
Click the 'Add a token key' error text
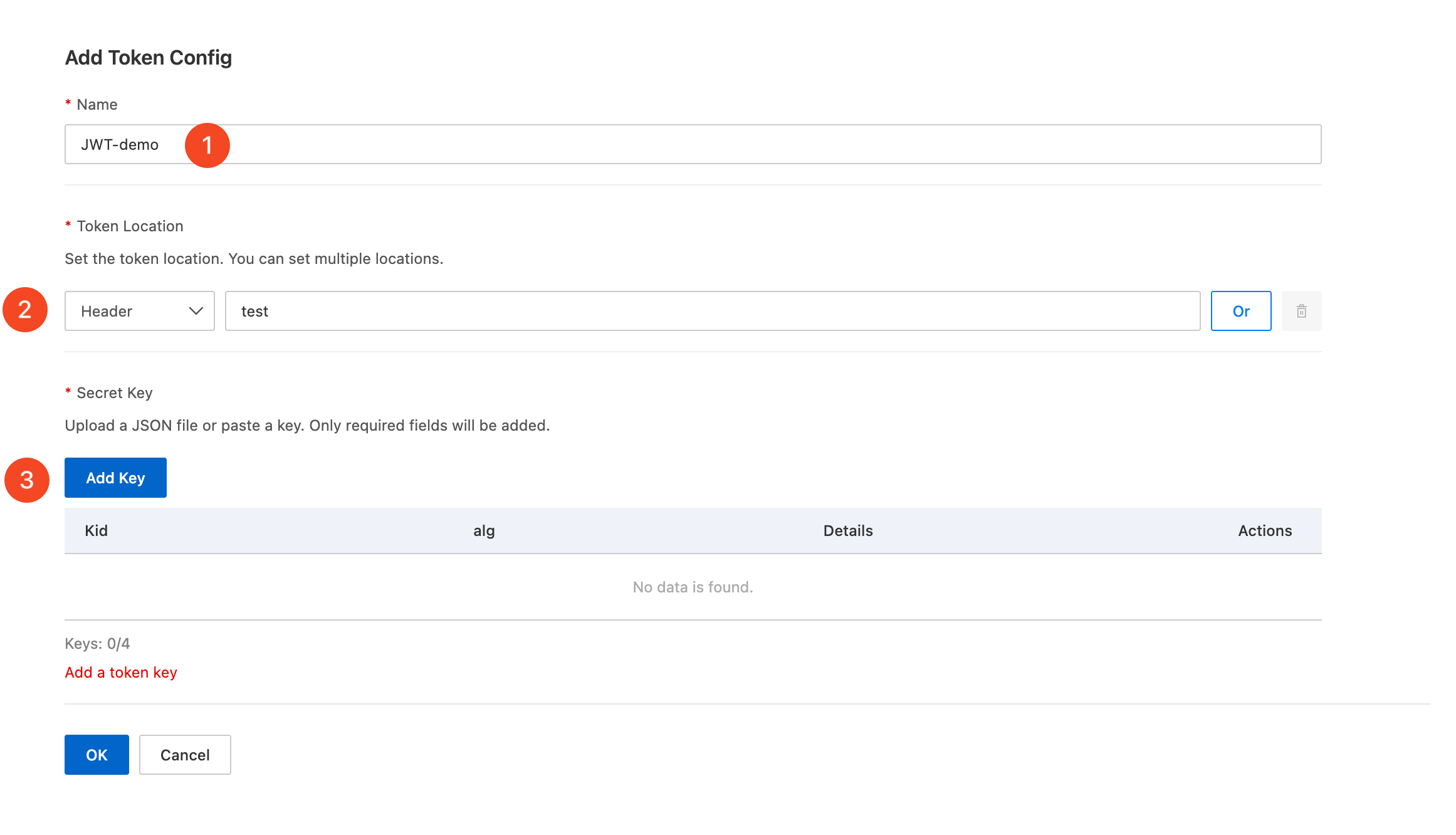[121, 673]
